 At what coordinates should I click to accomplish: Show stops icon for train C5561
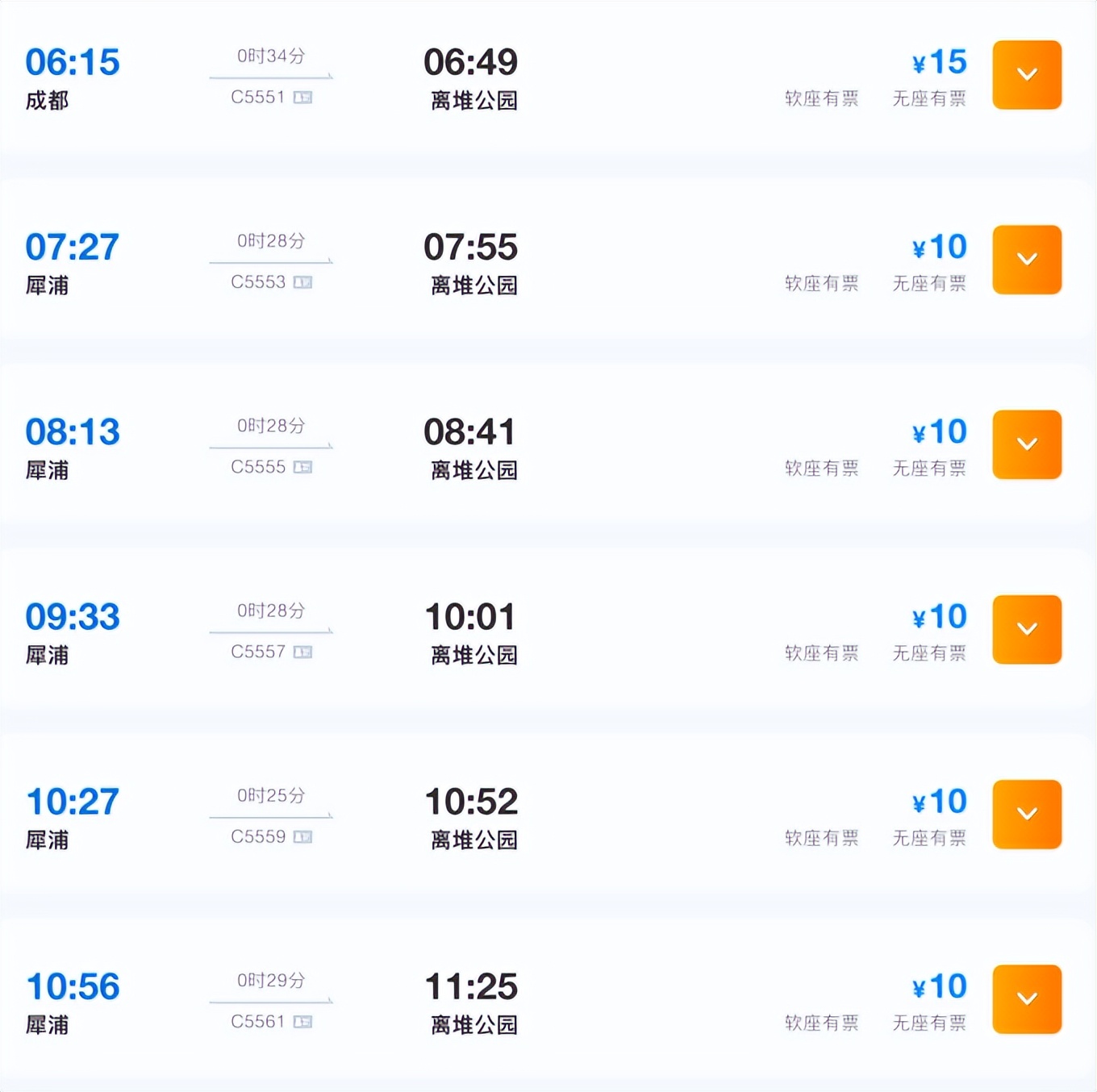pos(302,1022)
